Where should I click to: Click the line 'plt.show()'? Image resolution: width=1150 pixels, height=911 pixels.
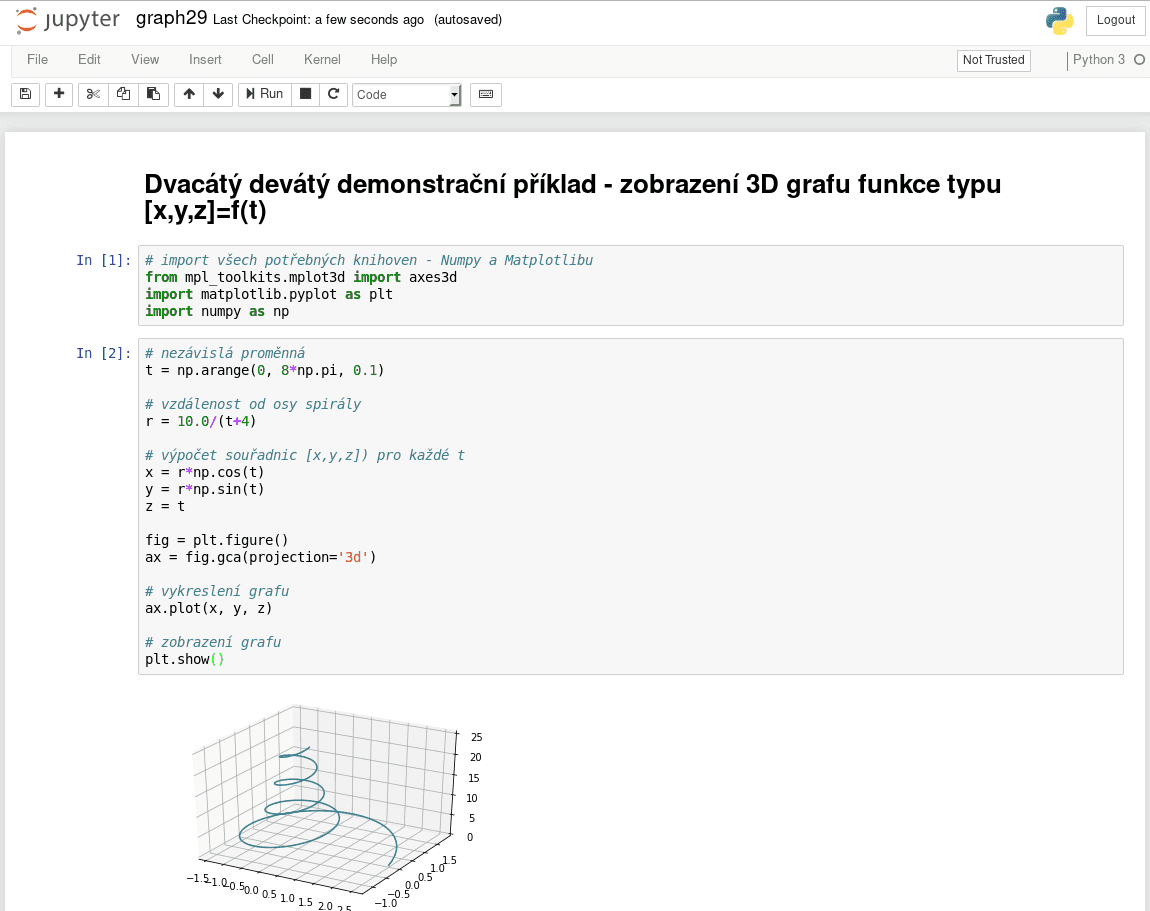coord(185,659)
